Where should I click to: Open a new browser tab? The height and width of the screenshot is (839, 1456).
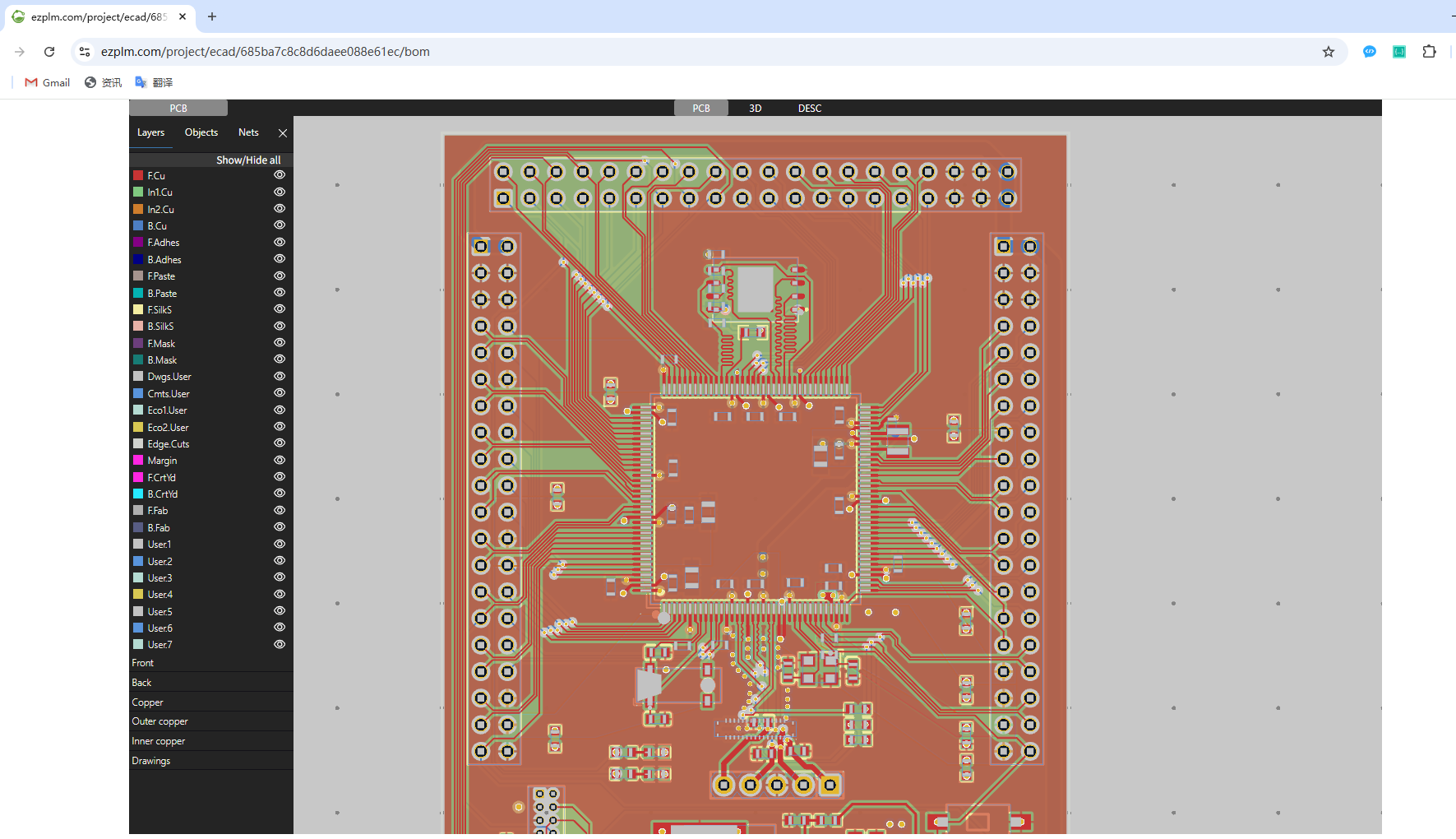coord(212,16)
